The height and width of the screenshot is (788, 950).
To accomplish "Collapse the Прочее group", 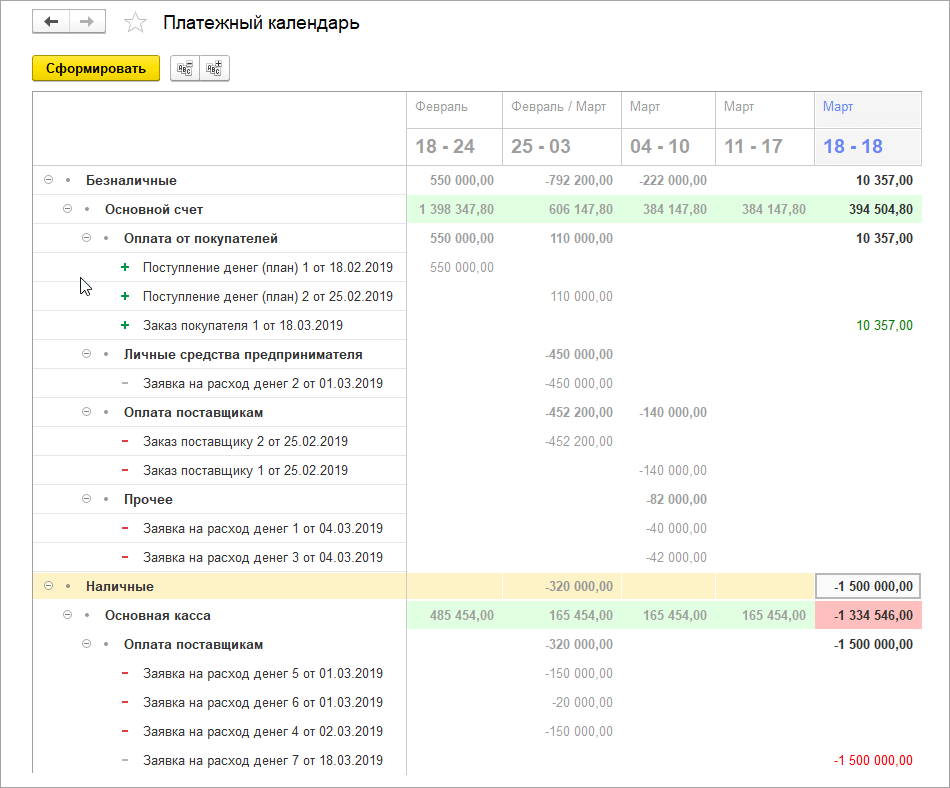I will 87,499.
